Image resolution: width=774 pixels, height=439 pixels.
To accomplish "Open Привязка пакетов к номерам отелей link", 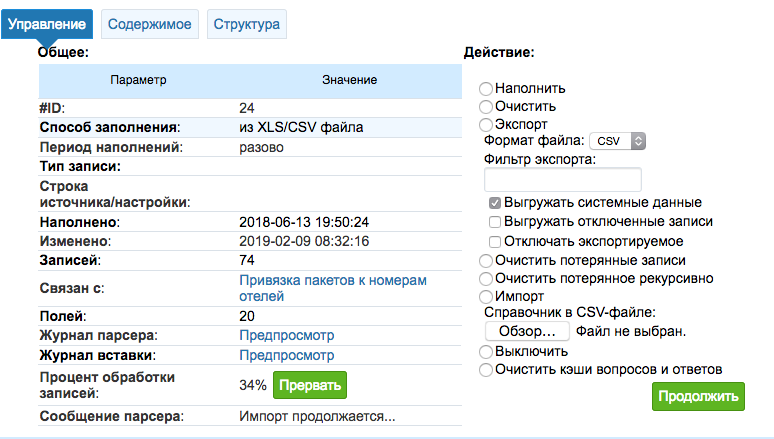I will pos(333,288).
